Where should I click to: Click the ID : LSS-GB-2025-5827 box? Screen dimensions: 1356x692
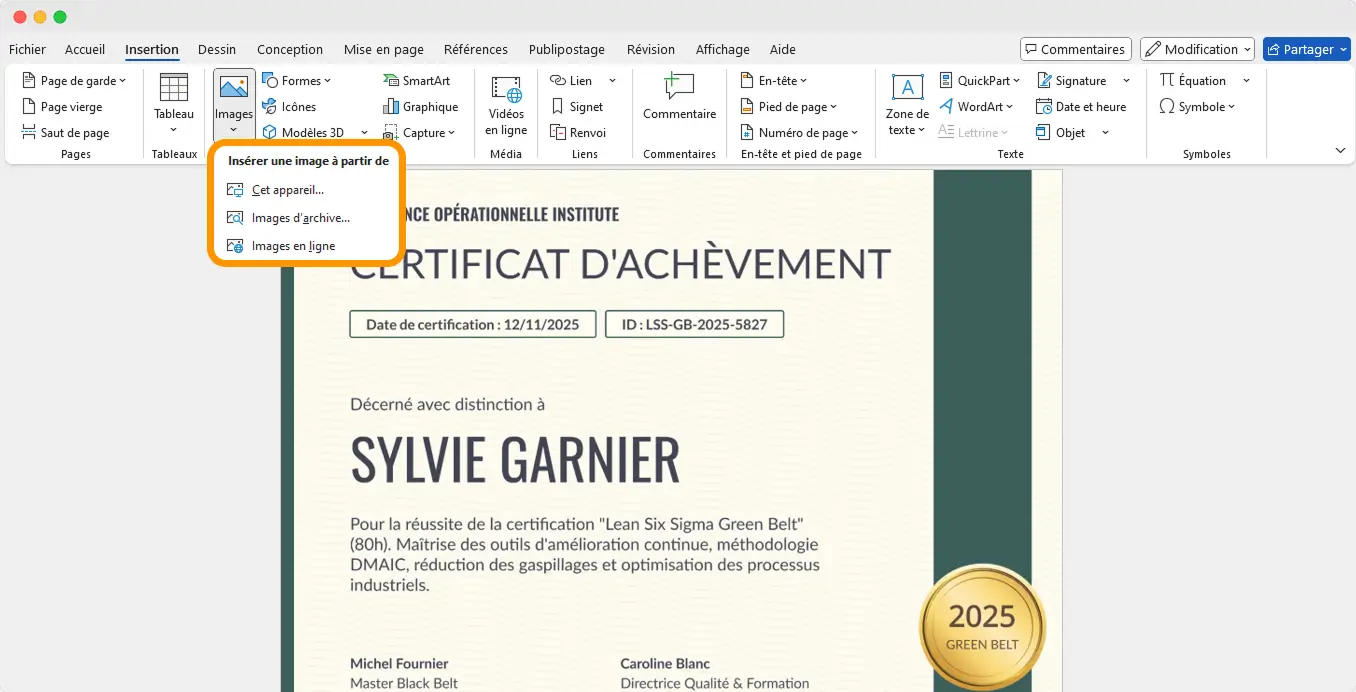(x=694, y=324)
